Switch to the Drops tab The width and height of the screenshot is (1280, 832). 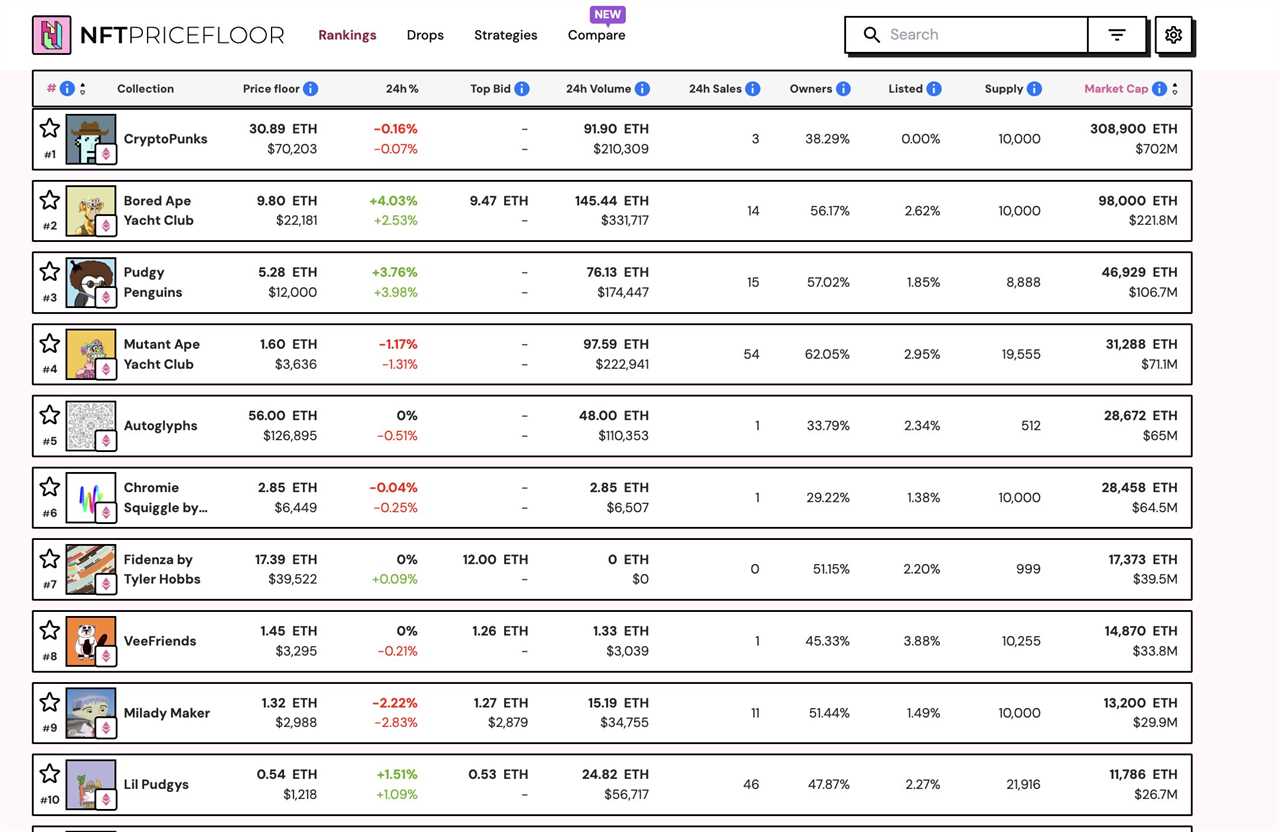point(425,34)
